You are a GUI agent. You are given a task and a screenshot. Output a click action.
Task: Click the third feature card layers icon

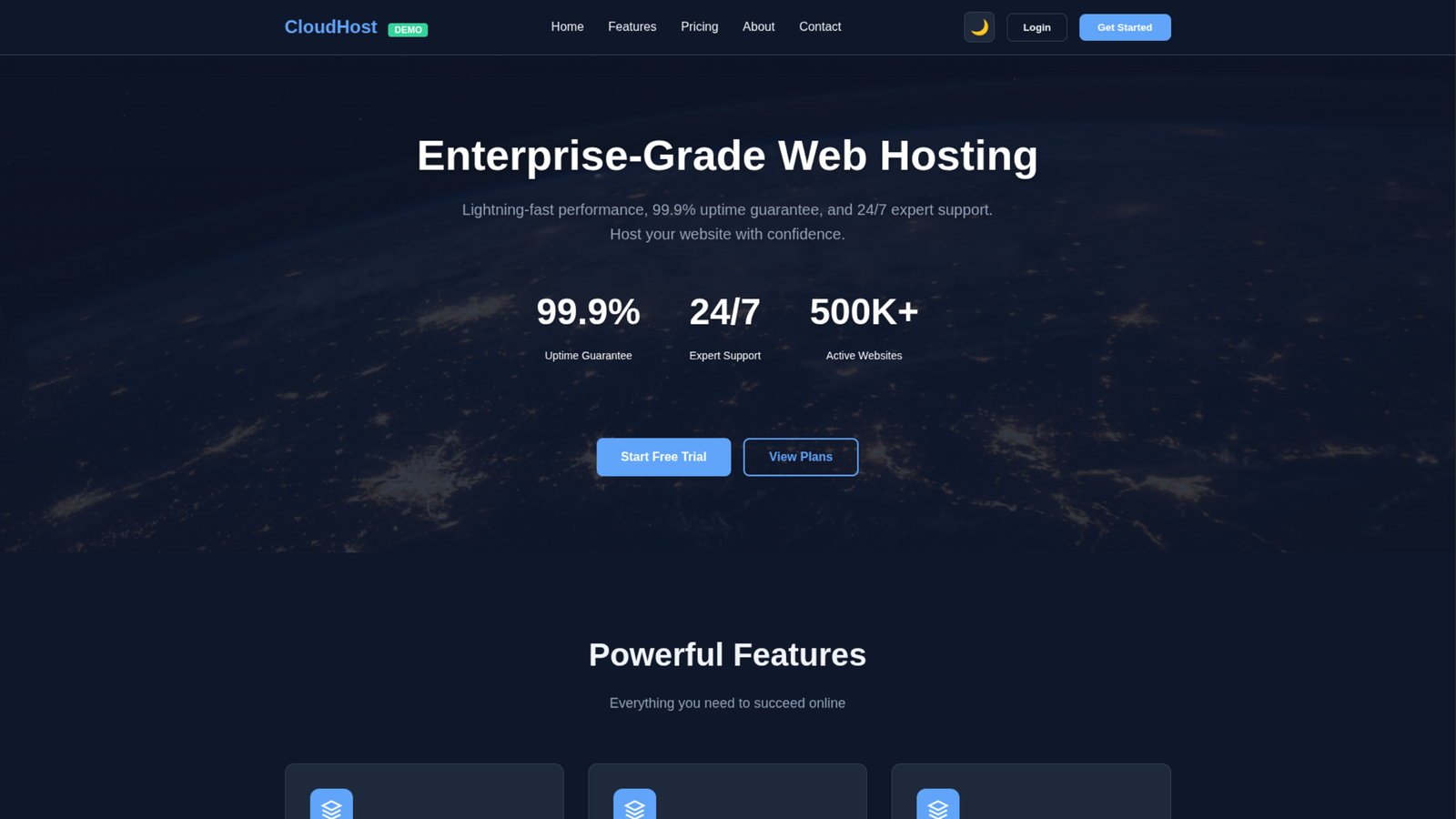(939, 804)
